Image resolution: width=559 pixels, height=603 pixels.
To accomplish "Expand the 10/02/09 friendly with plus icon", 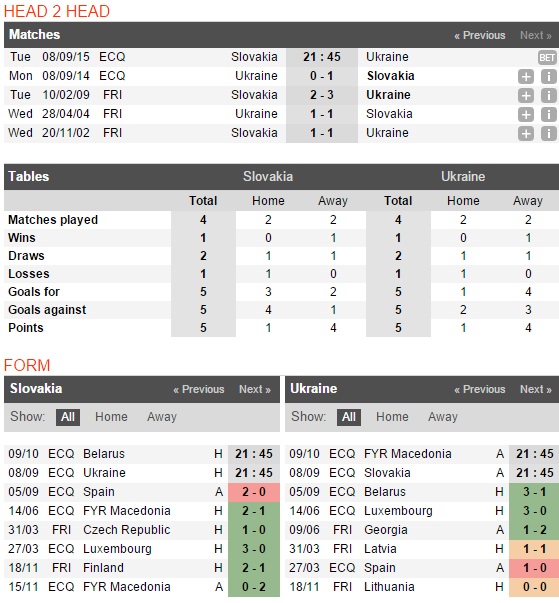I will tap(526, 95).
